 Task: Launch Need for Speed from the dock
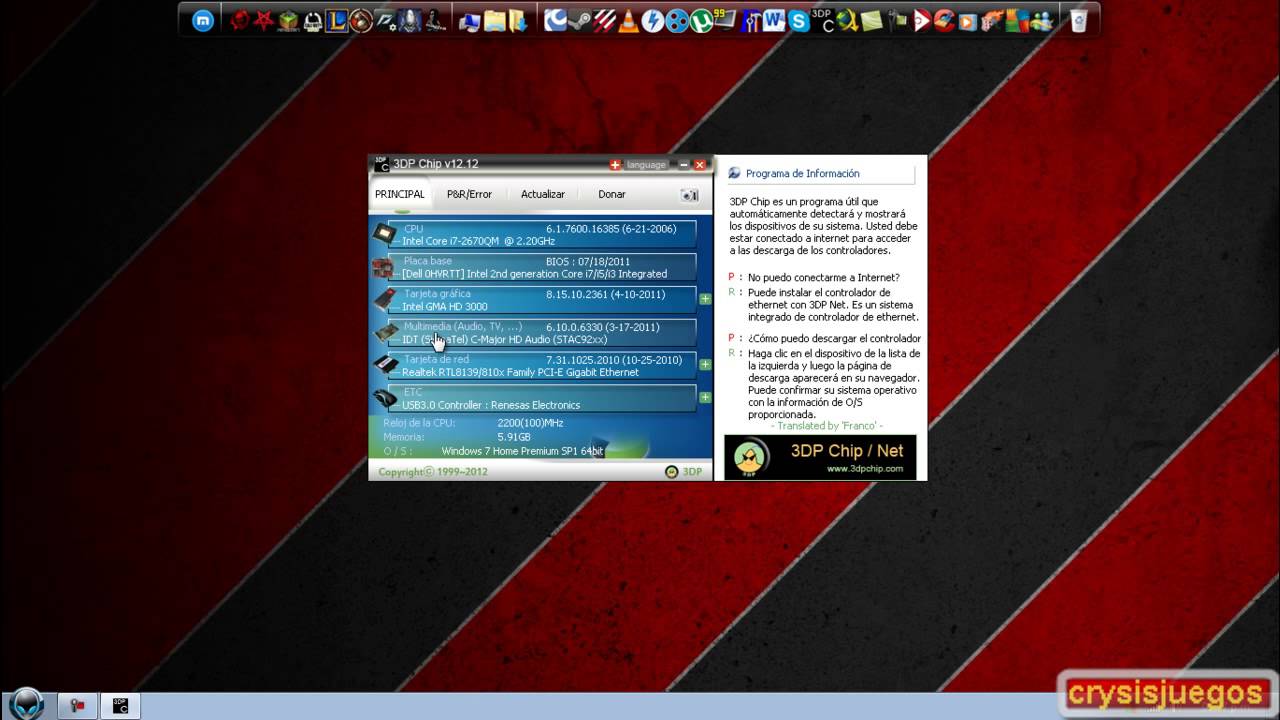(x=386, y=20)
